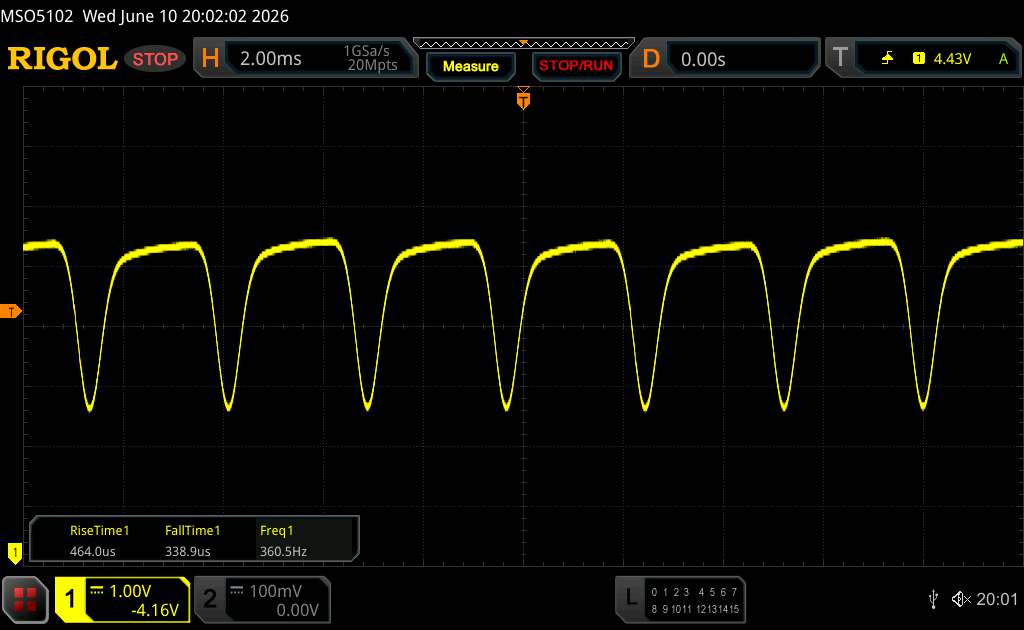The image size is (1024, 630).
Task: Open horizontal timebase H menu
Action: point(210,59)
